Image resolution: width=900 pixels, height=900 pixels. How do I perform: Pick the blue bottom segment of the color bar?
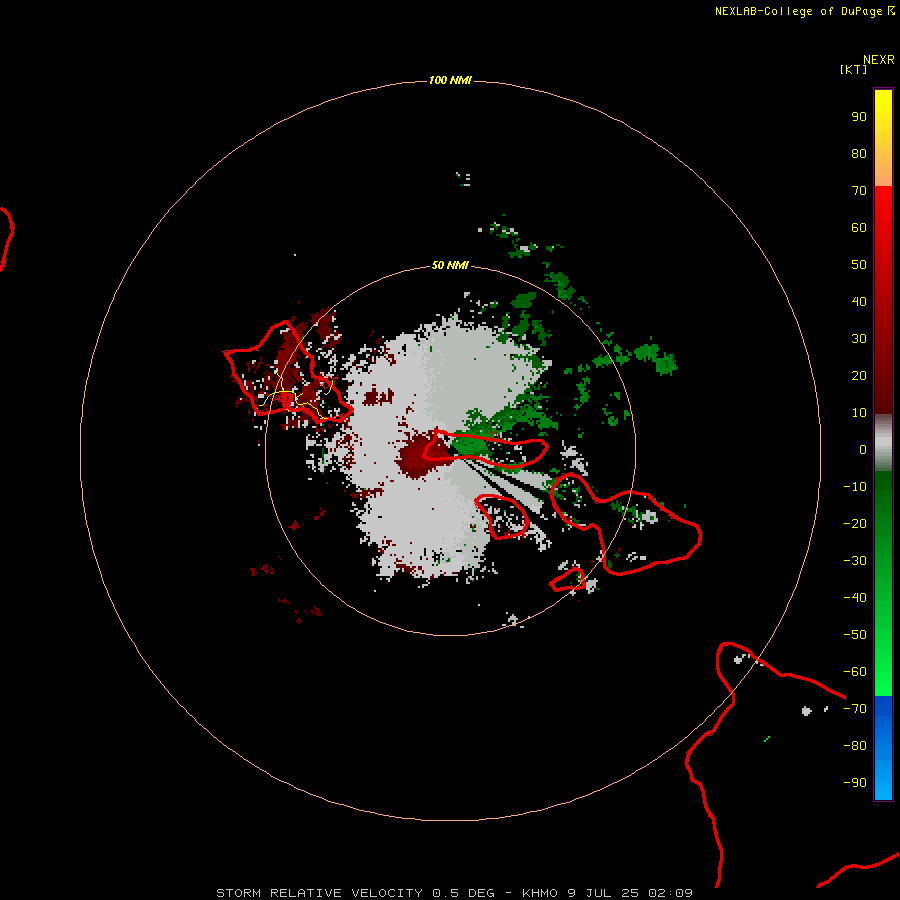coord(883,748)
